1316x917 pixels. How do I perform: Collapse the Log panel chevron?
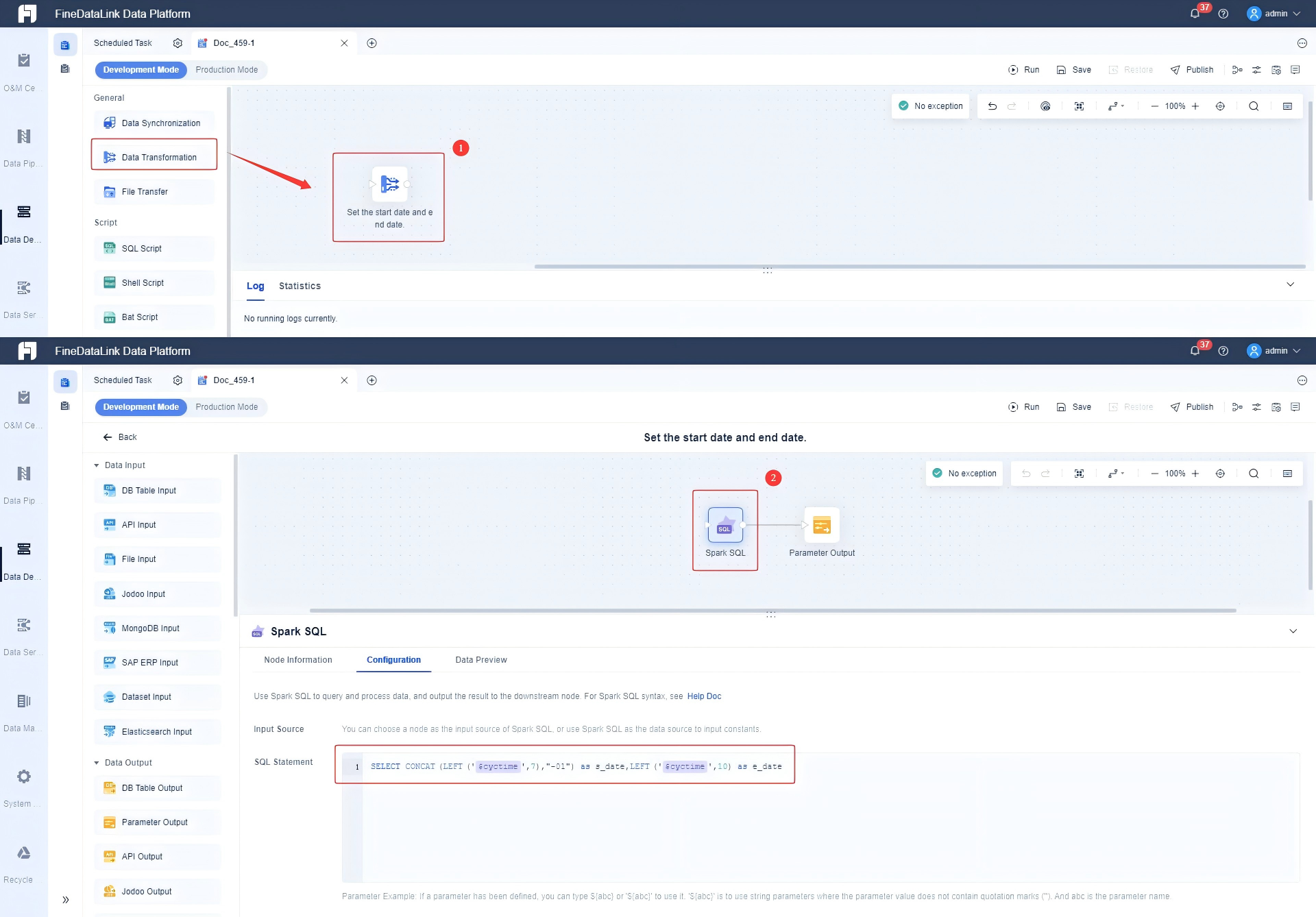point(1290,284)
